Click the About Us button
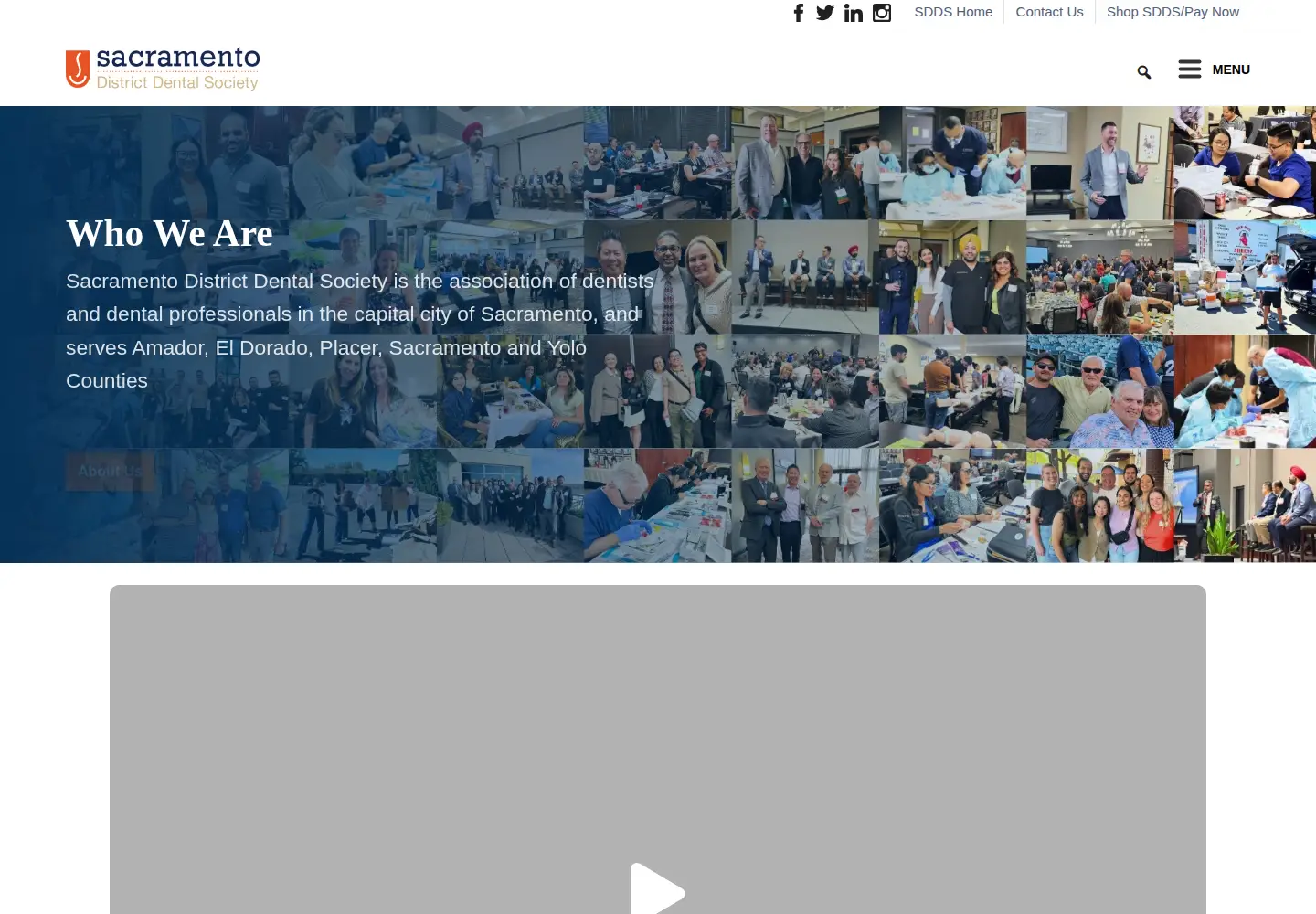The image size is (1316, 914). click(x=110, y=471)
